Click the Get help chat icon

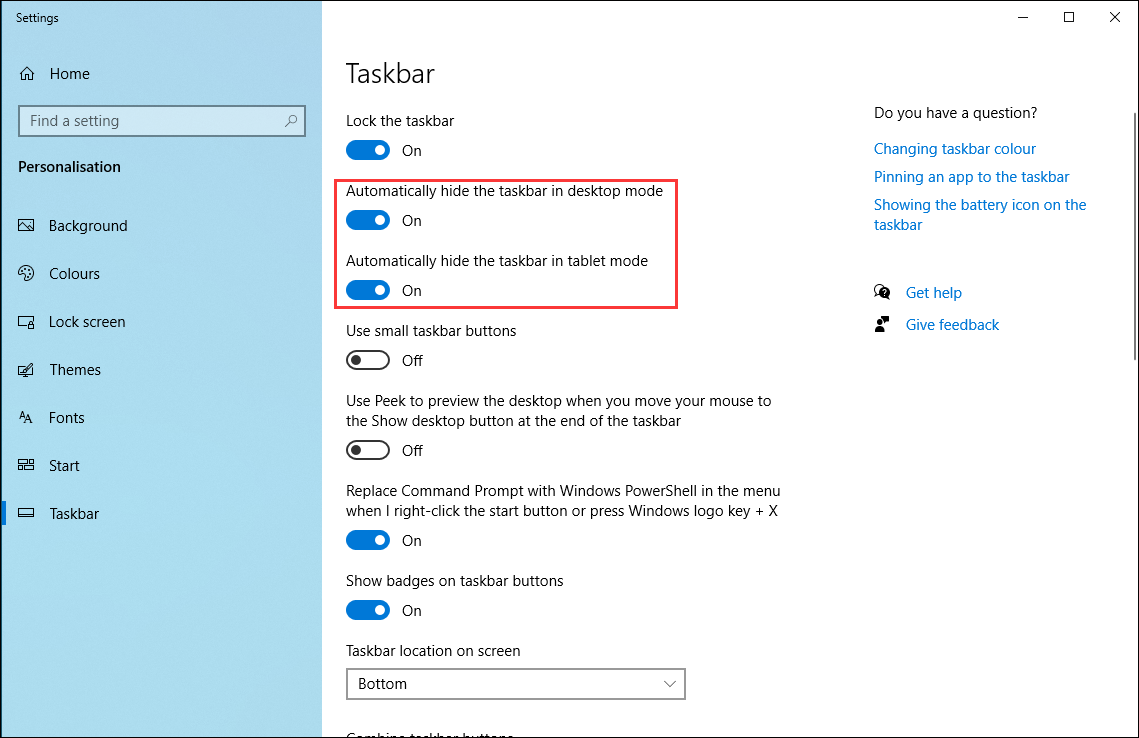(882, 293)
